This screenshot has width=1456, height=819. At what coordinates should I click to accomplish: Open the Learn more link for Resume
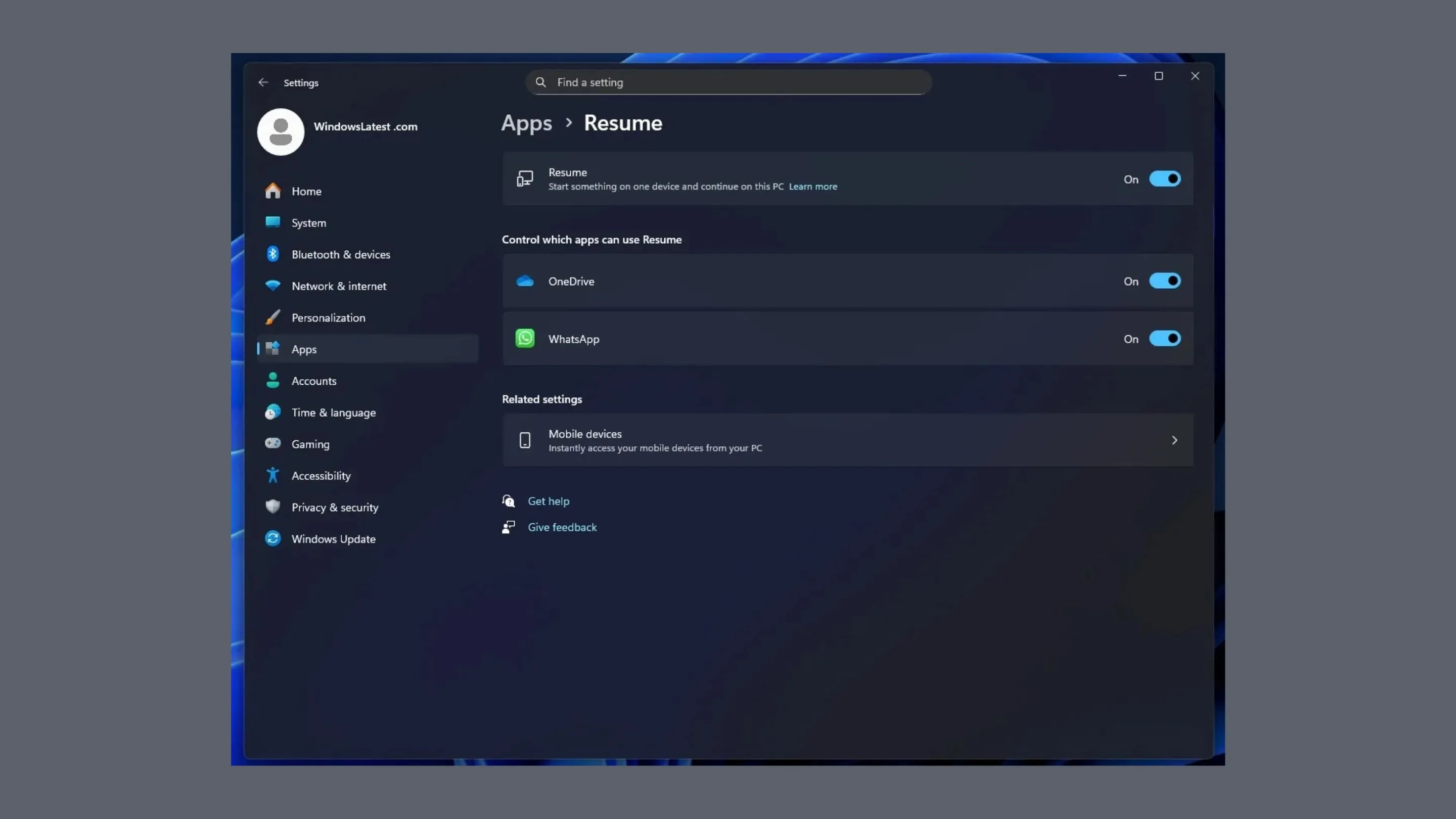(x=813, y=187)
